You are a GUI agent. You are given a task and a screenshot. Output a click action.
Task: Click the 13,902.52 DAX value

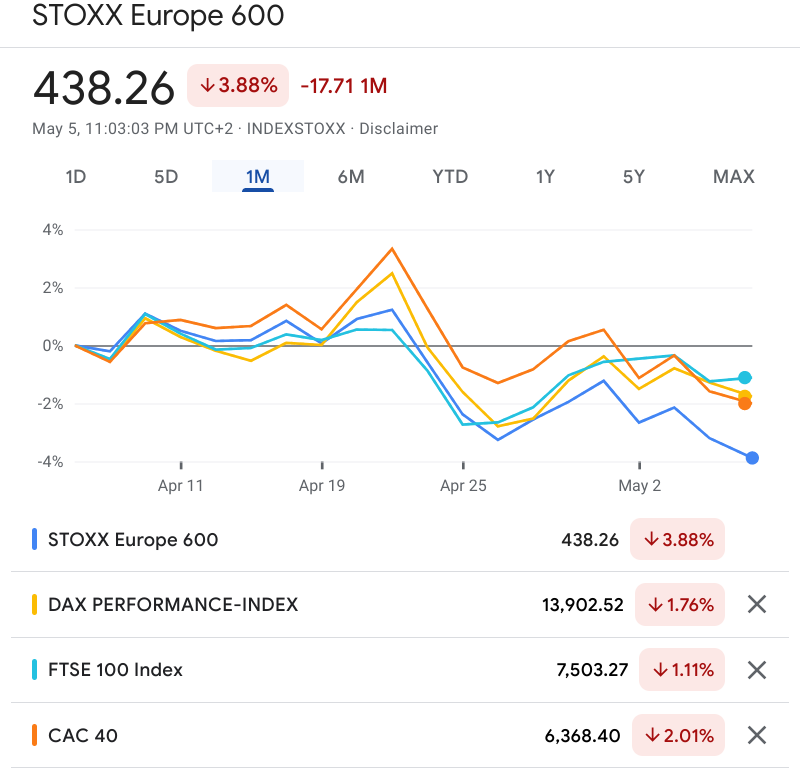(x=583, y=605)
